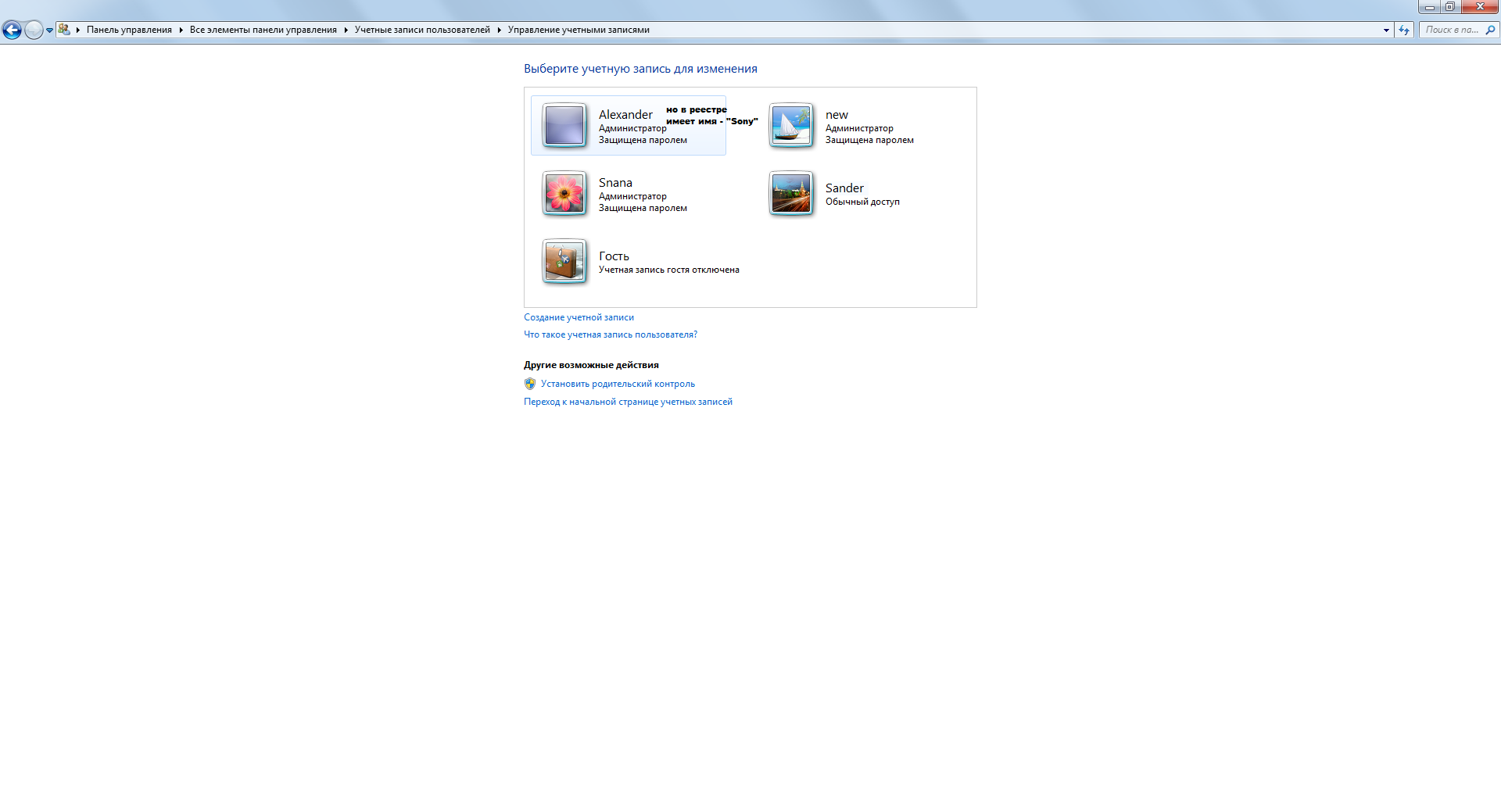Click Обычный доступ text under Sander
The image size is (1501, 812).
tap(862, 202)
